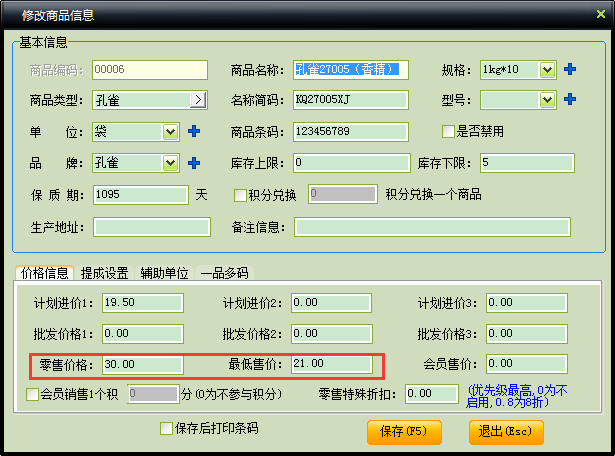The height and width of the screenshot is (456, 615).
Task: Expand the 规格 dropdown
Action: pyautogui.click(x=547, y=70)
